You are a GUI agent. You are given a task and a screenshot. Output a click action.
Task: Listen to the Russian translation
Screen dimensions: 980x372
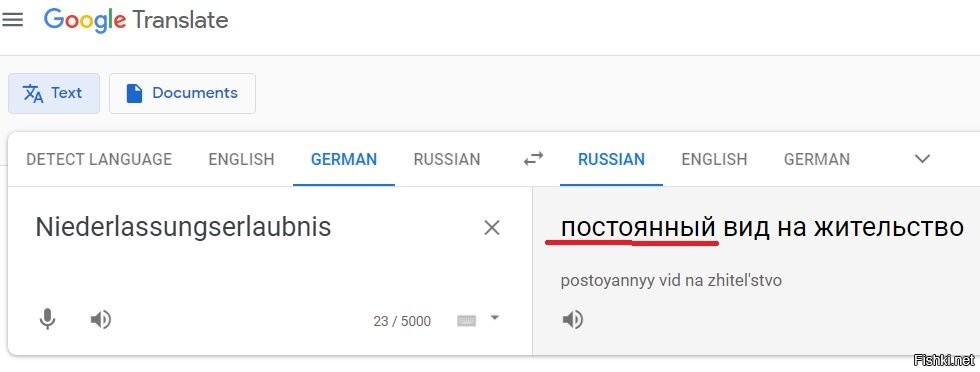click(572, 320)
